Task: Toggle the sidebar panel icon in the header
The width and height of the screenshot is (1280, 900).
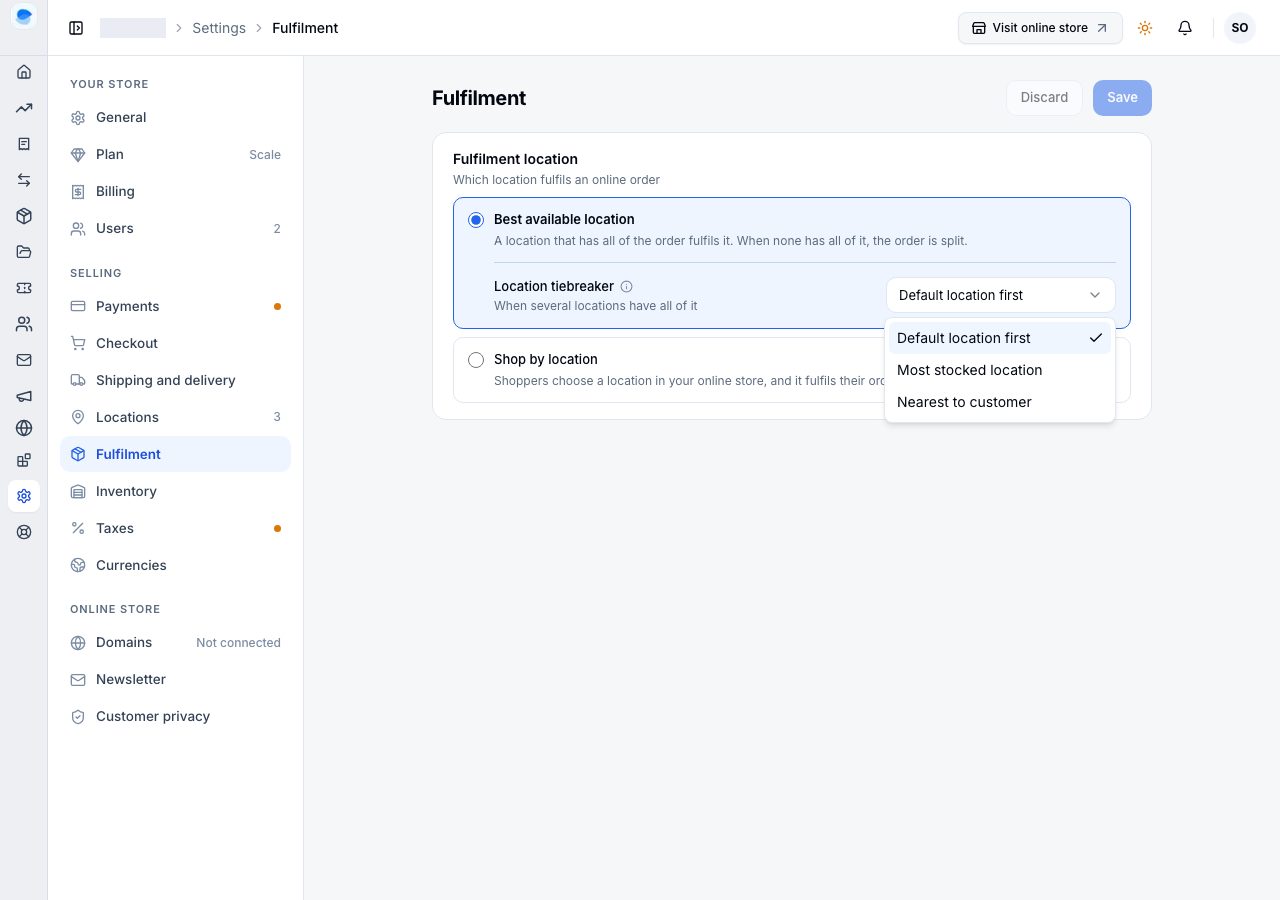Action: 76,28
